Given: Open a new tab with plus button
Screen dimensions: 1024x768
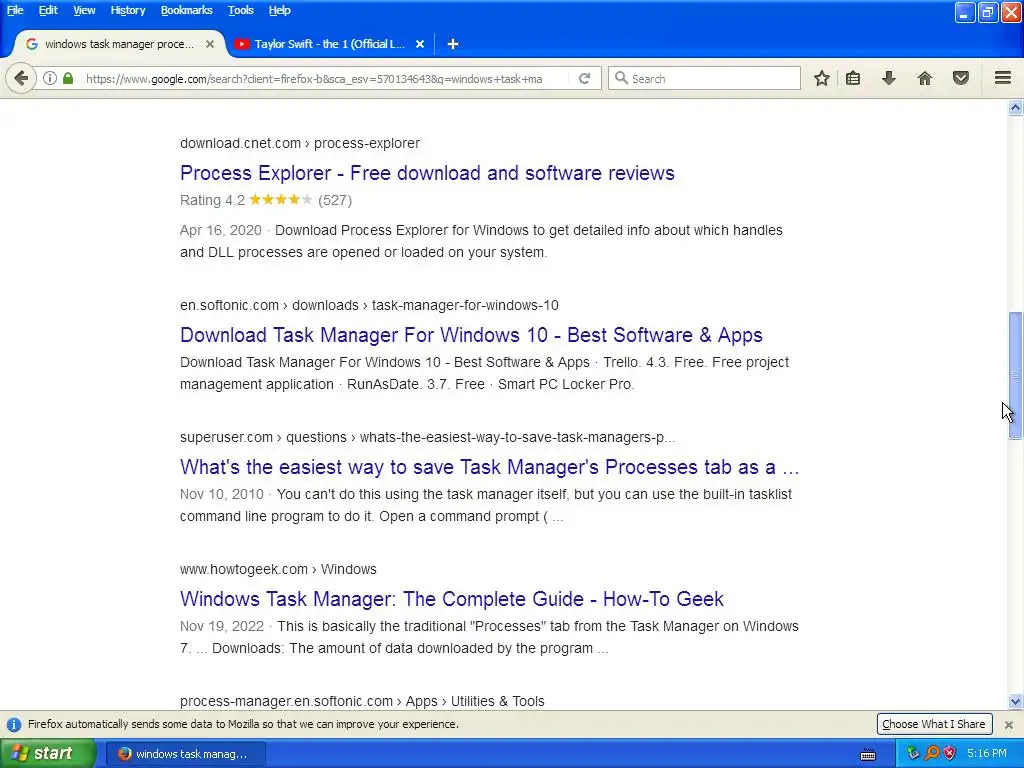Looking at the screenshot, I should 453,44.
